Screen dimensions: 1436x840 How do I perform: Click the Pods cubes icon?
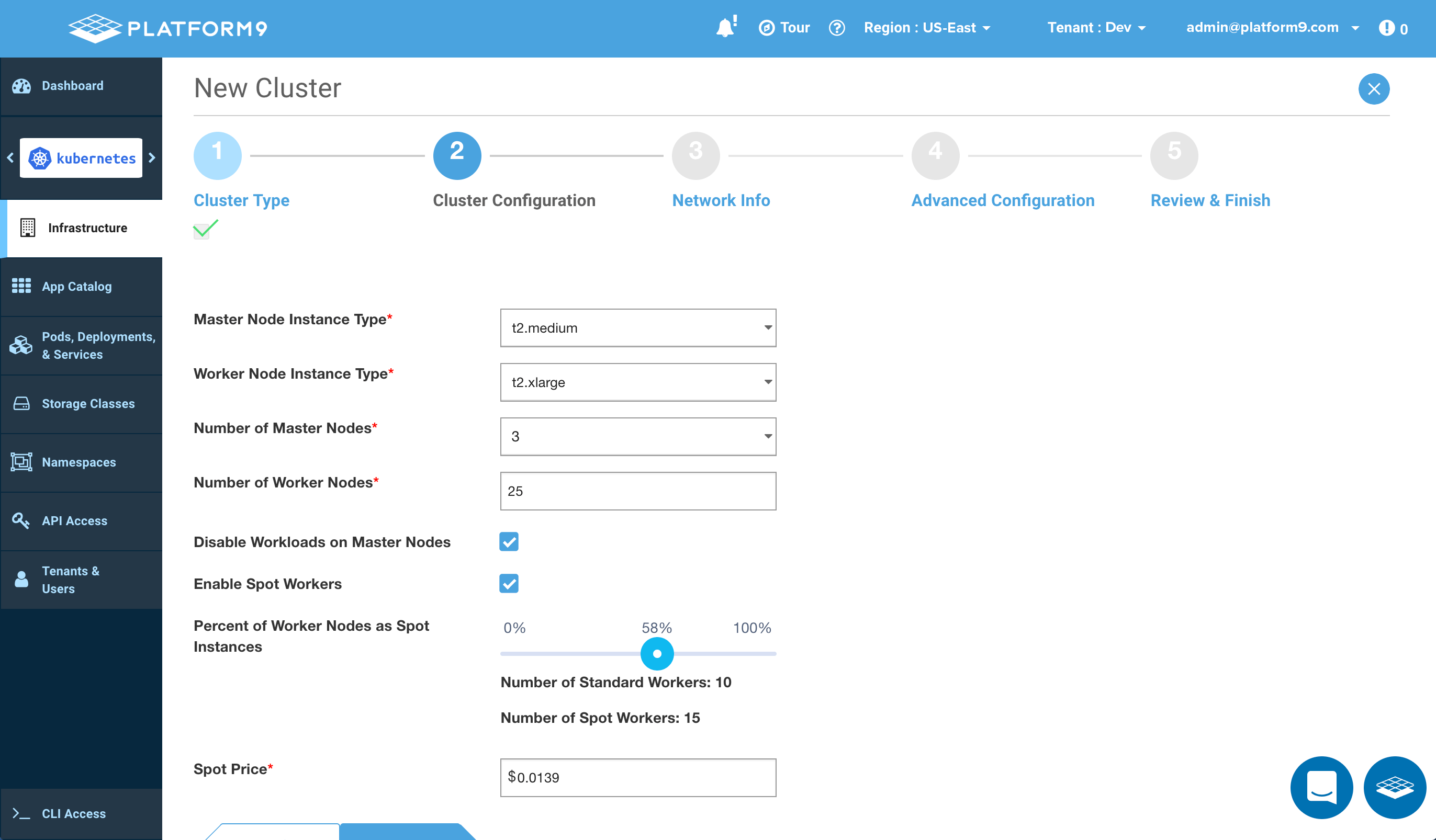(21, 345)
